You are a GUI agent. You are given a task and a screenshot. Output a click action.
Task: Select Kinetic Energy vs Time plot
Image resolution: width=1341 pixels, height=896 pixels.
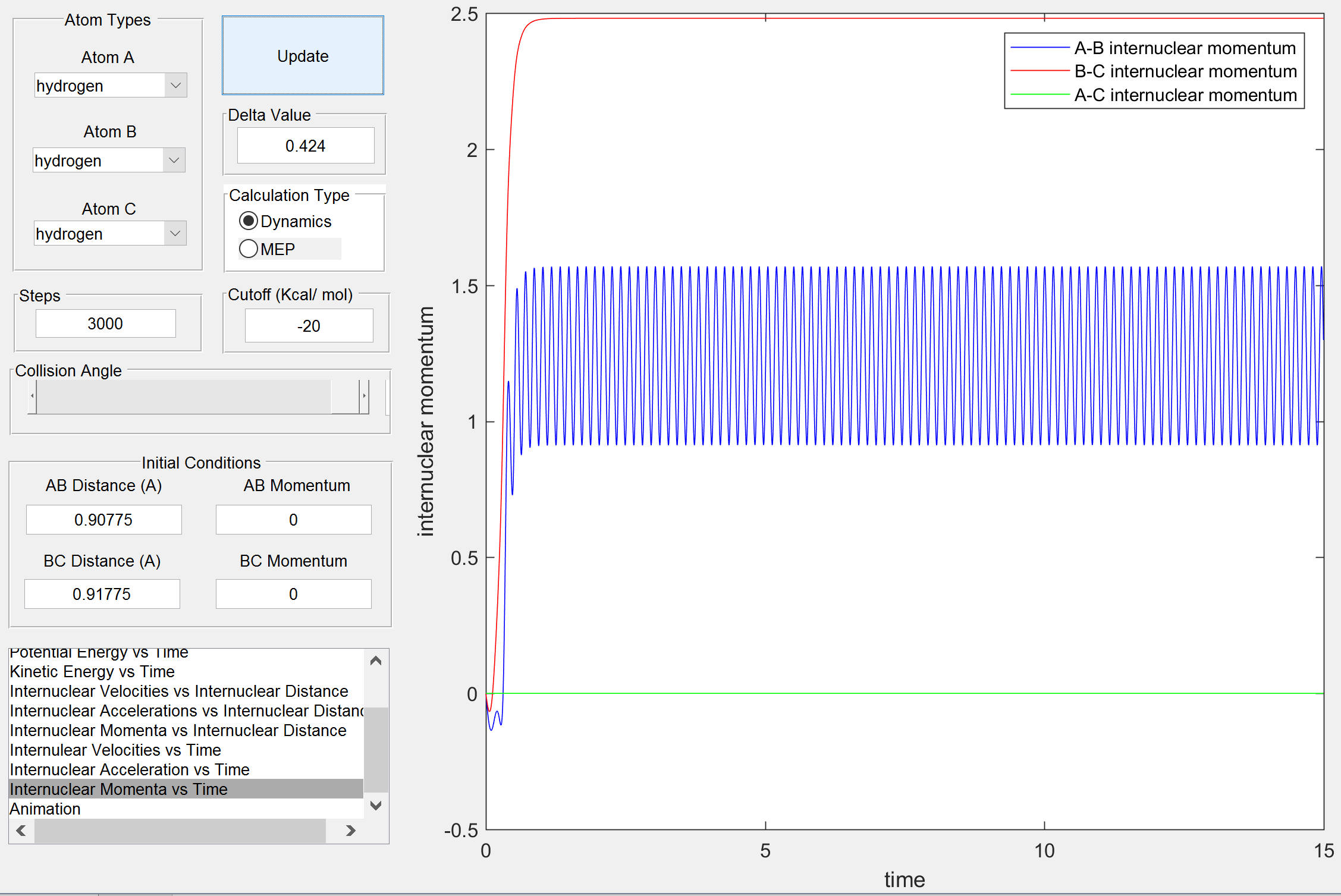pyautogui.click(x=92, y=671)
